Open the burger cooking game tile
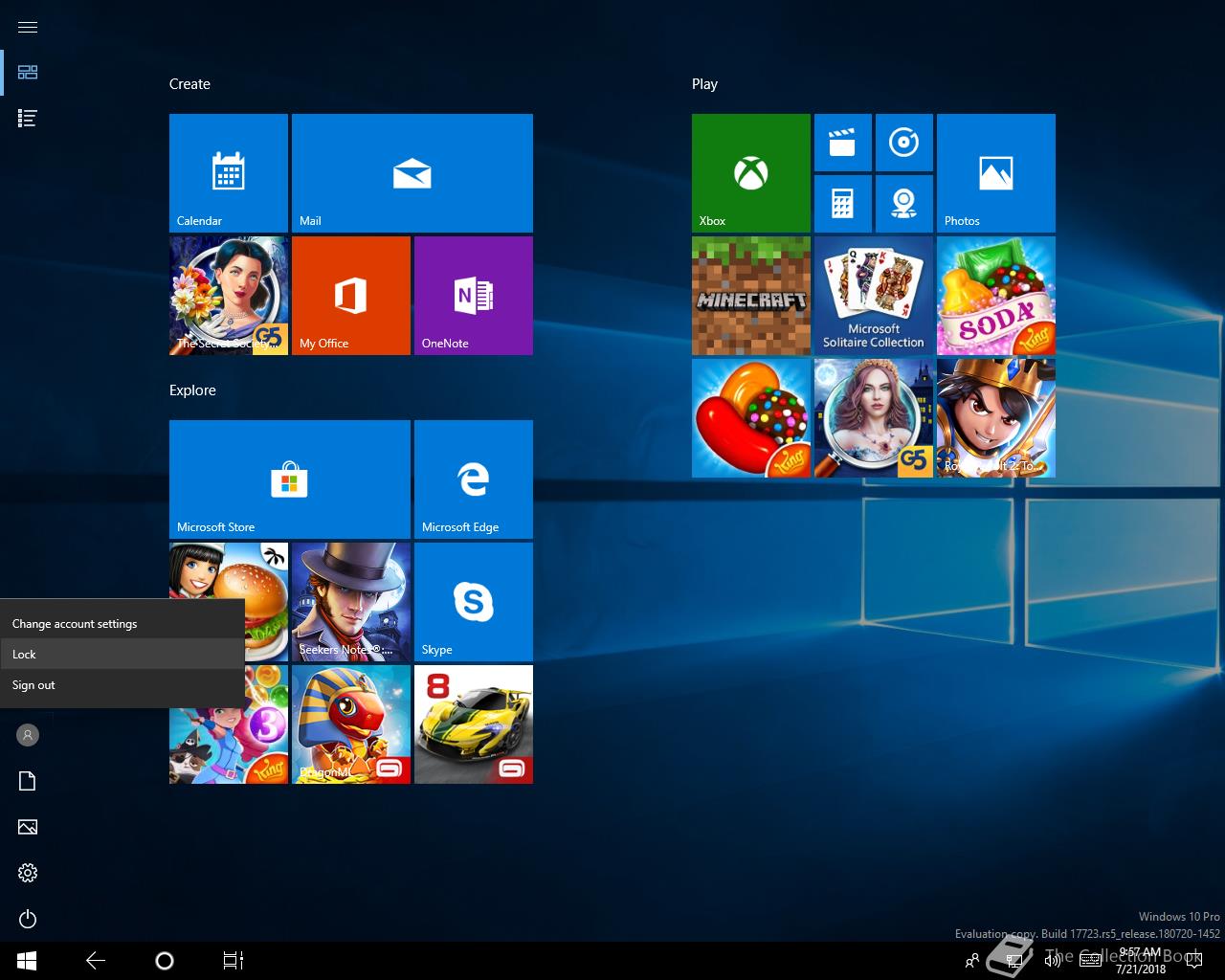This screenshot has height=980, width=1225. click(x=266, y=602)
